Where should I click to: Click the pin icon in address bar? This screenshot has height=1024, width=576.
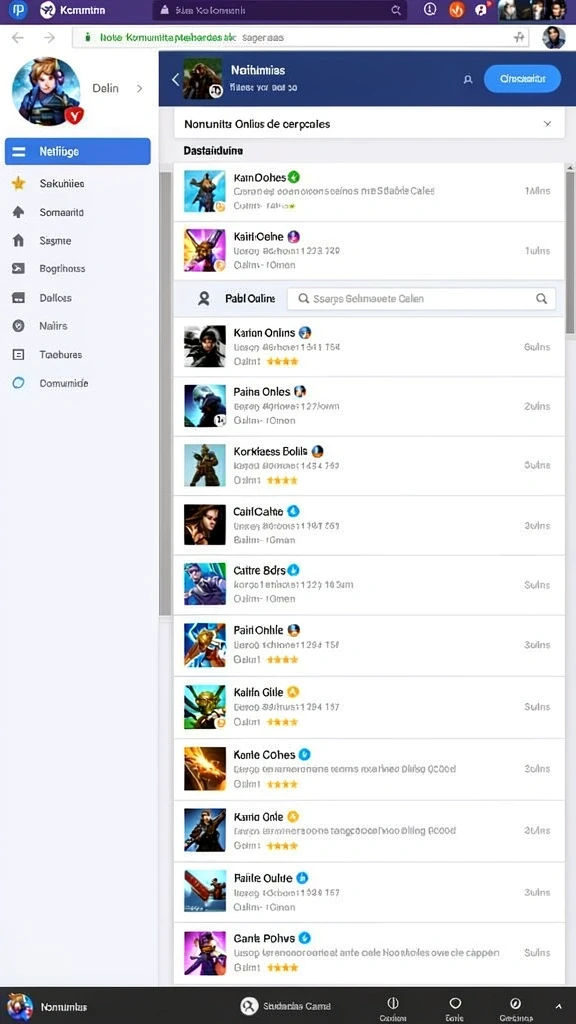click(519, 38)
